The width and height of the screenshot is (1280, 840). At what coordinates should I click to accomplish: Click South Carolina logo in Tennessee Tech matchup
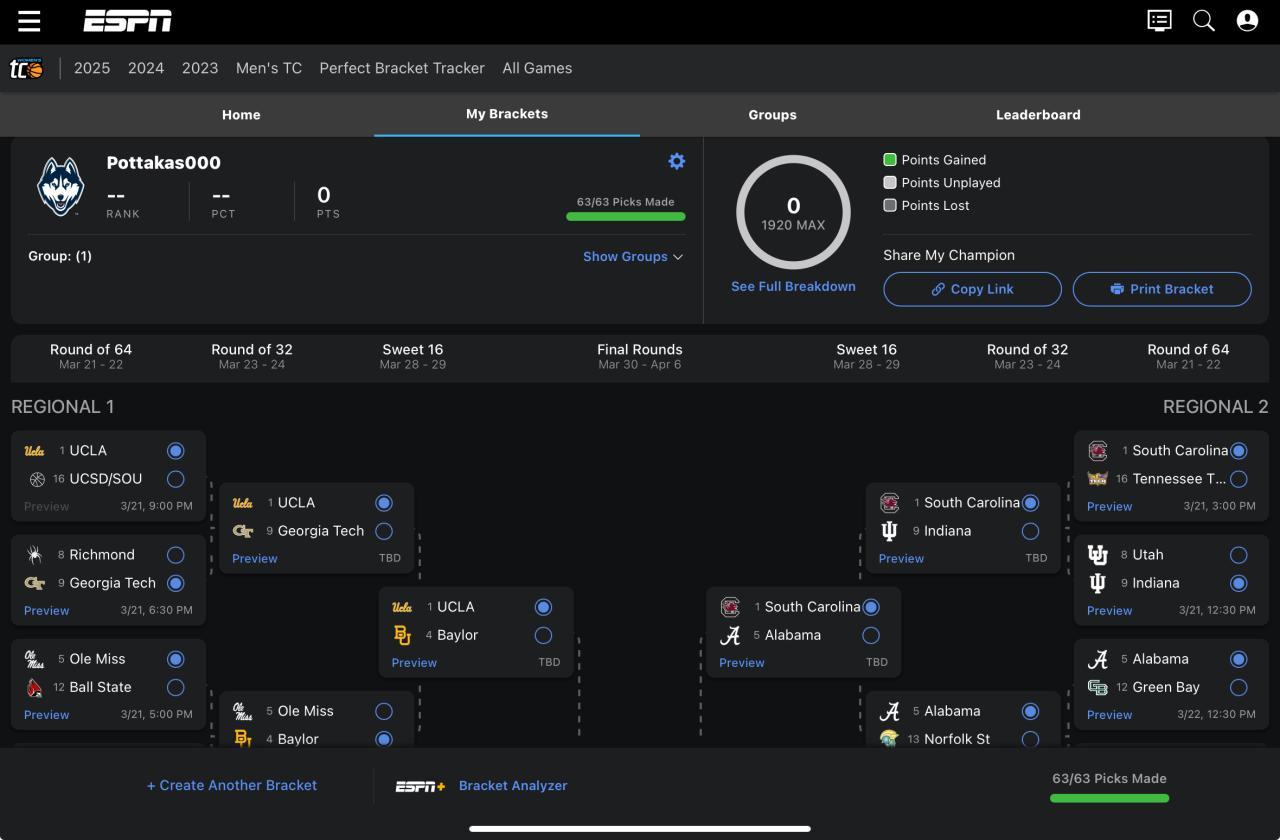[1097, 451]
